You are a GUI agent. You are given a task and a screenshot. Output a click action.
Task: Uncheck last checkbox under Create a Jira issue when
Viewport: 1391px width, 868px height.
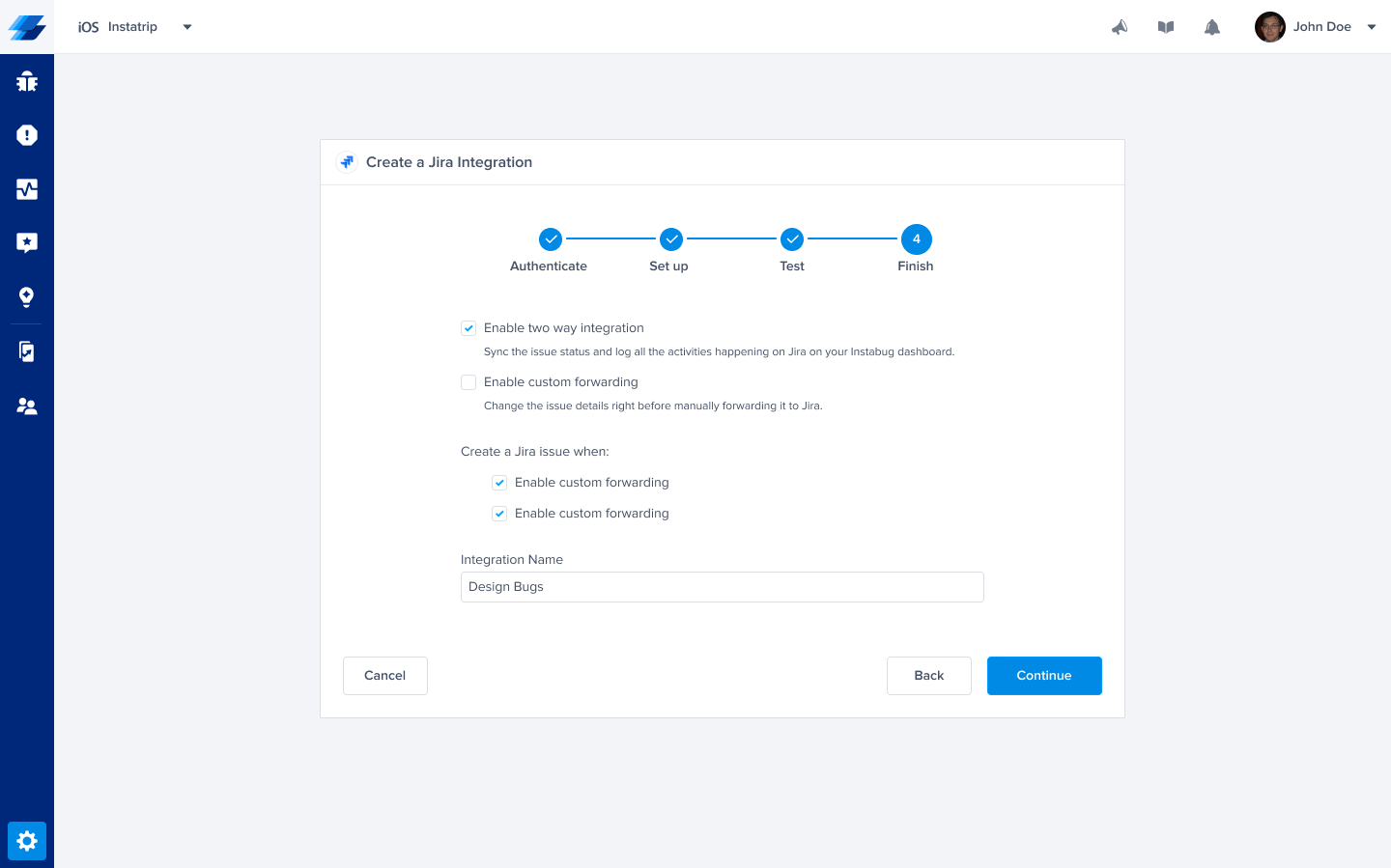point(499,514)
